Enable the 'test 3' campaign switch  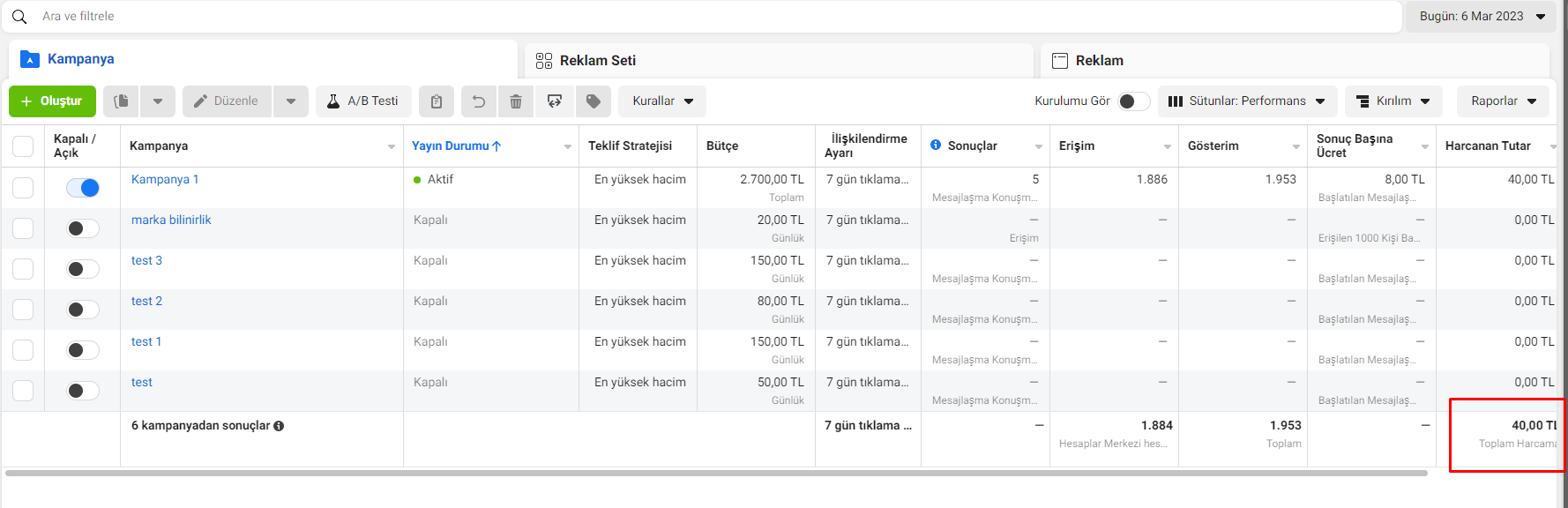point(83,269)
